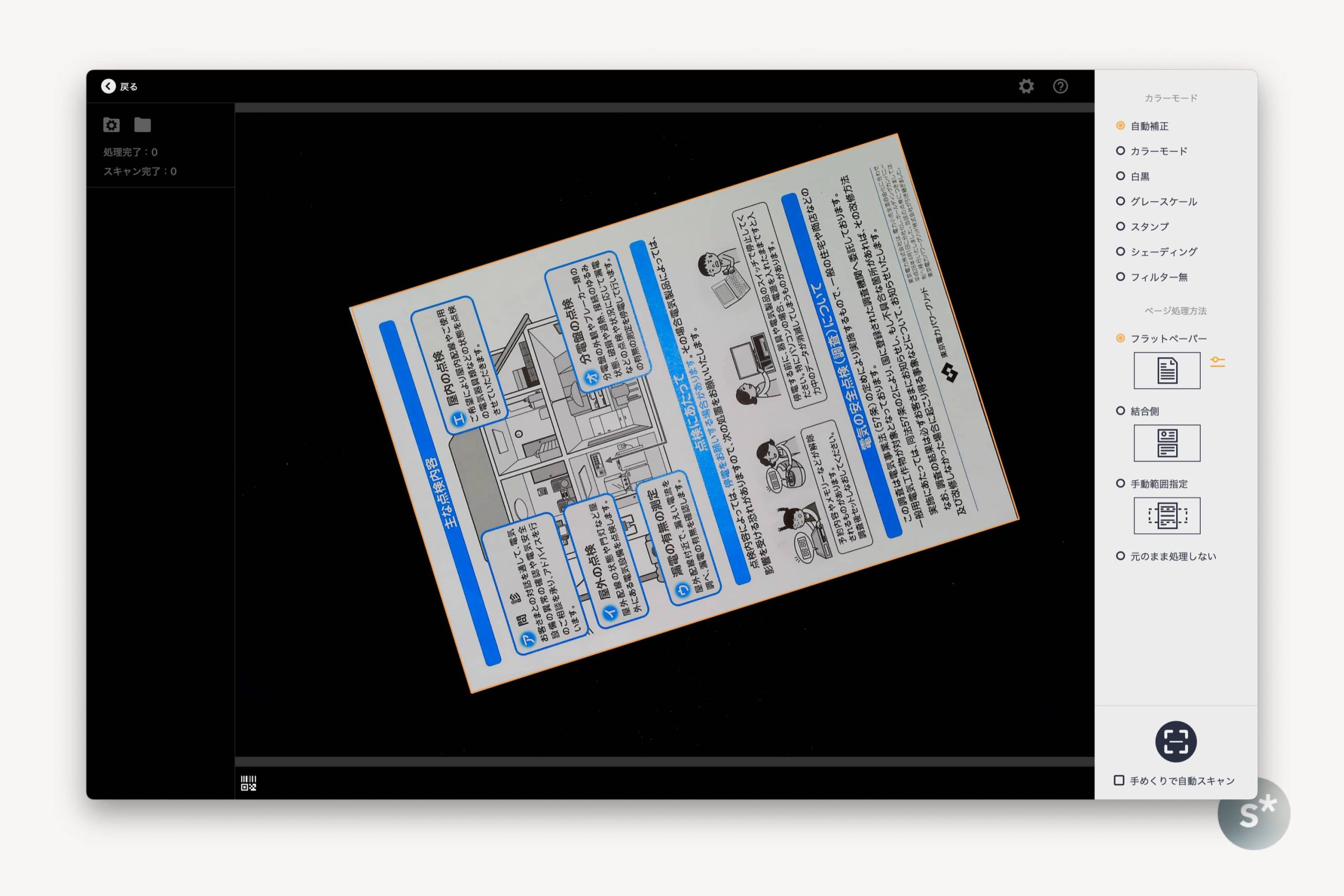Click the barcode QR code icon
Viewport: 1344px width, 896px height.
(x=248, y=783)
